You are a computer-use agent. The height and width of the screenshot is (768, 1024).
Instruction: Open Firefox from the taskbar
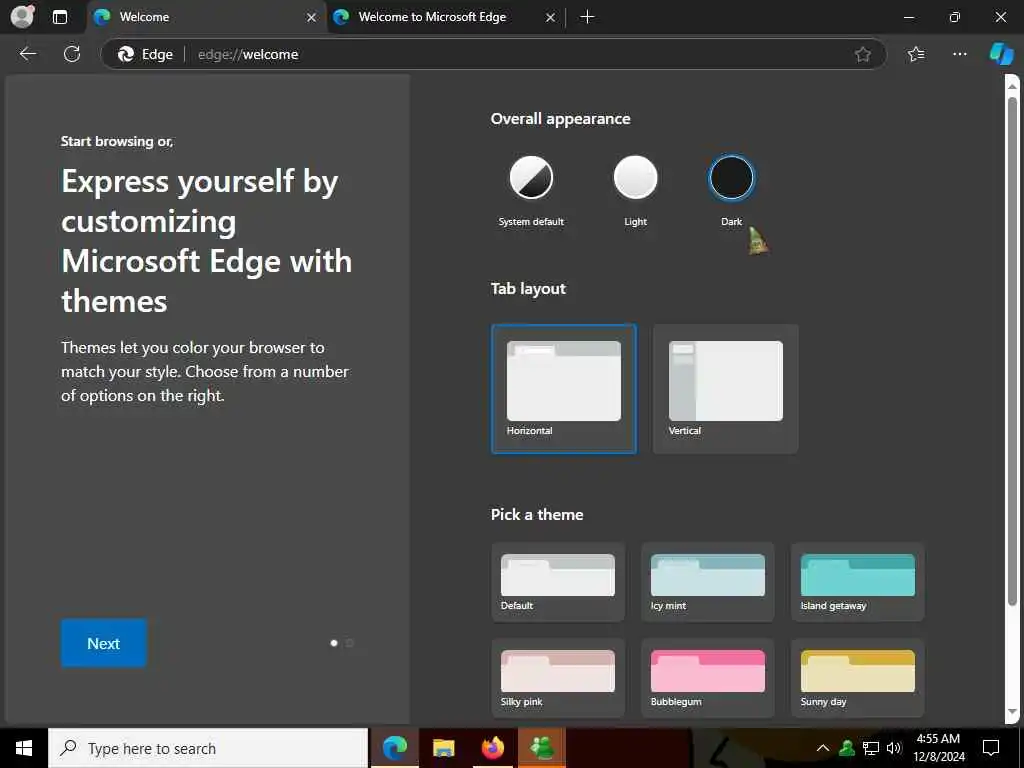tap(493, 748)
